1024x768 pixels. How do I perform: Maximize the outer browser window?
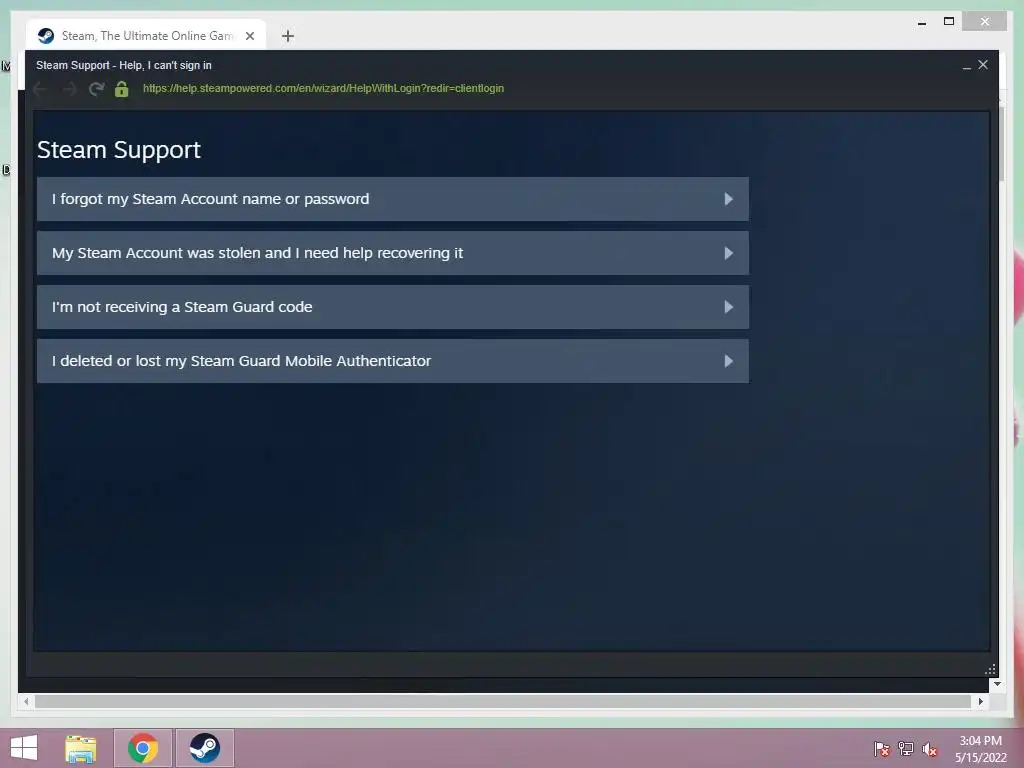[x=949, y=22]
